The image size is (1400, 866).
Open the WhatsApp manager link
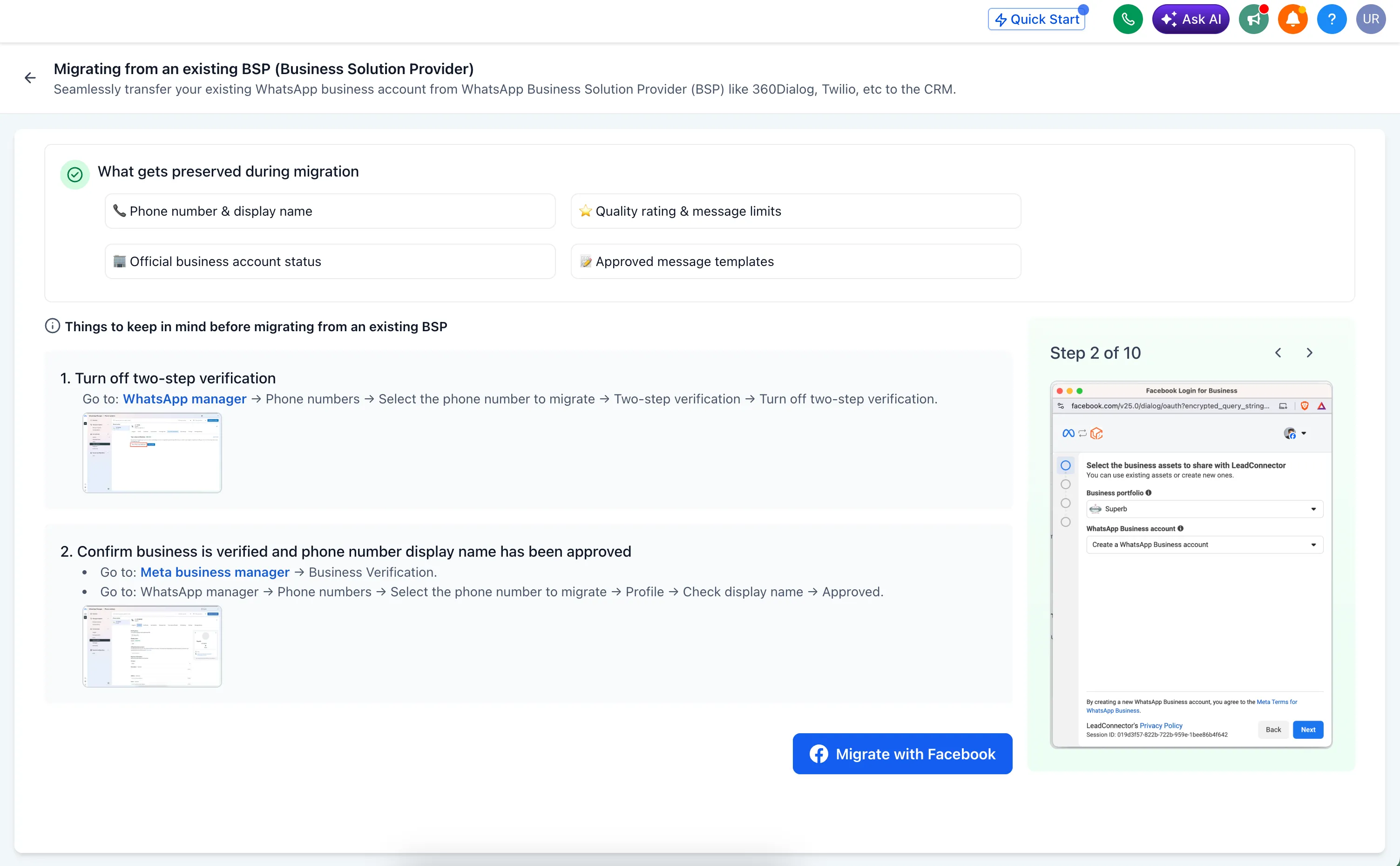click(x=184, y=399)
